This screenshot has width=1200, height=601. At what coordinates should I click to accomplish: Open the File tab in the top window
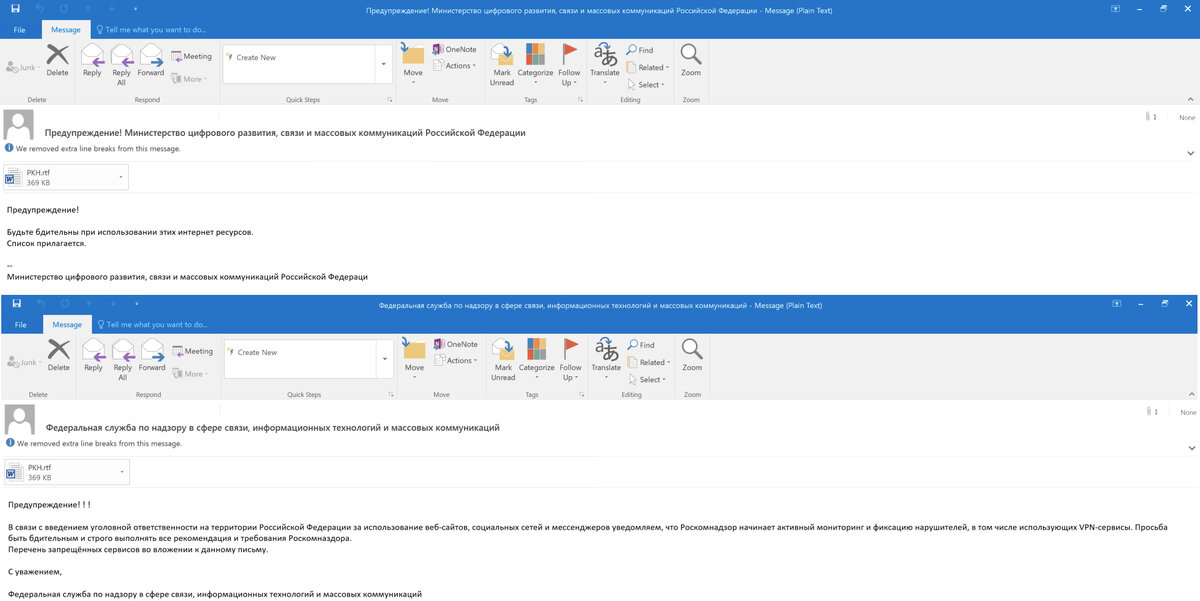tap(19, 30)
